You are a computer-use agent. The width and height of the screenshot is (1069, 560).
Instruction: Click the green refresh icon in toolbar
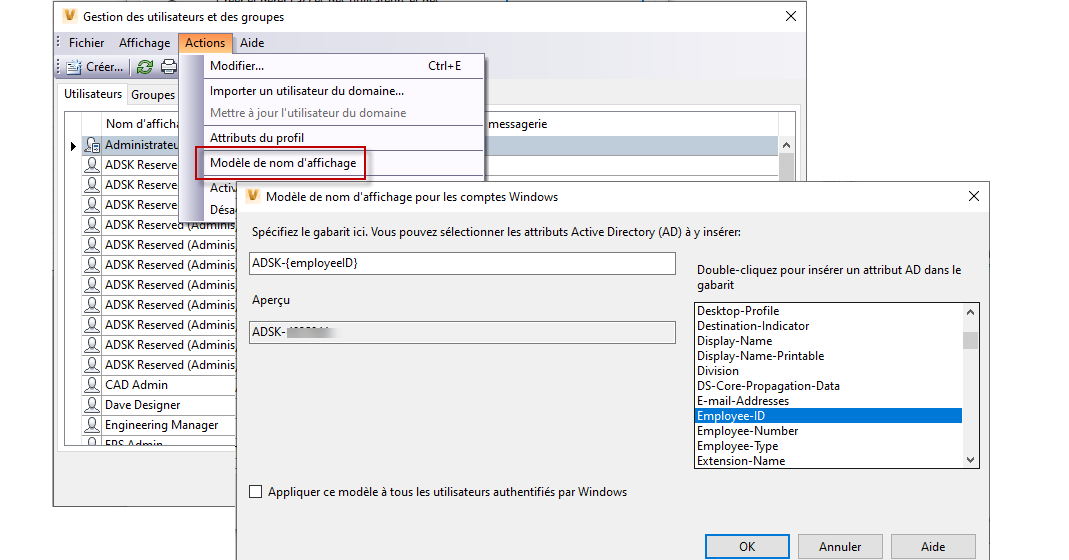(145, 67)
